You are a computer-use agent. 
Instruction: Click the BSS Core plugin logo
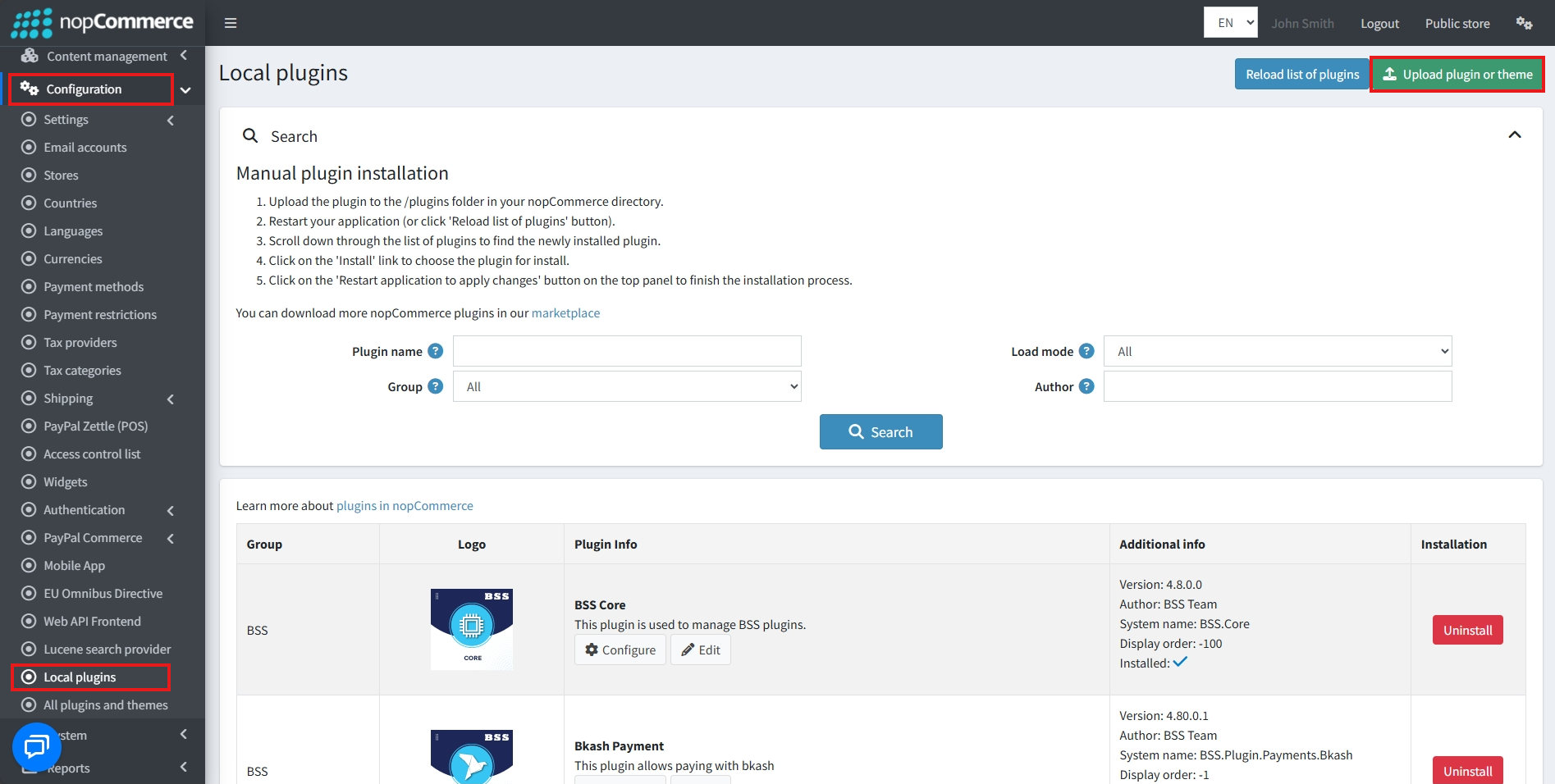472,629
